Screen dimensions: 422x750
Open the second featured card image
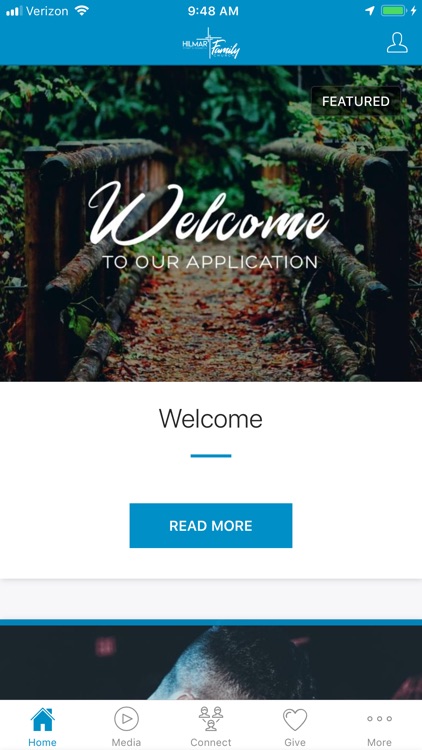[211, 663]
